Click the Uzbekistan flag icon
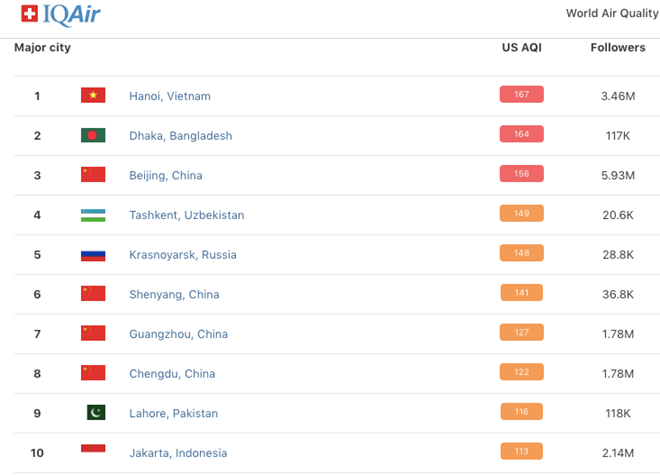This screenshot has height=475, width=660. (x=93, y=215)
